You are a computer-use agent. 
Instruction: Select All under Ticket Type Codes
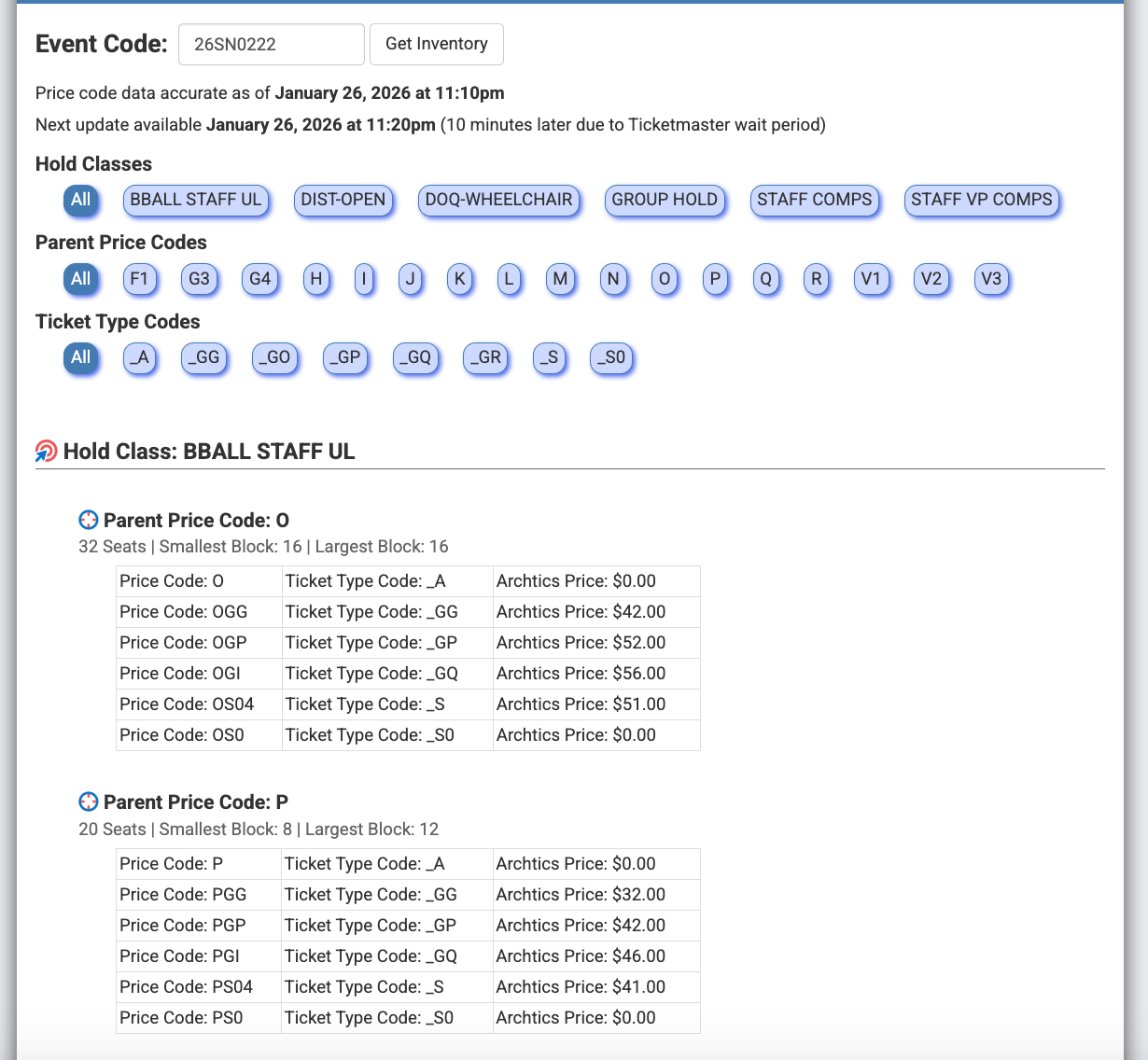[x=81, y=357]
